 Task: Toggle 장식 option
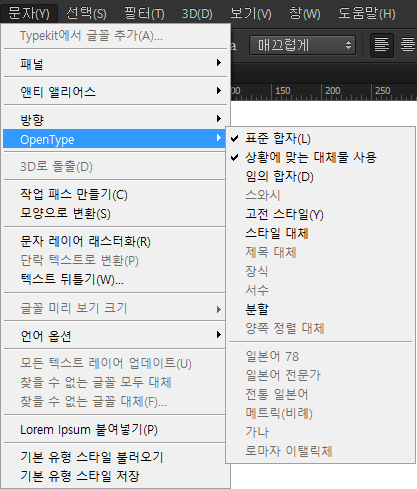pyautogui.click(x=320, y=271)
